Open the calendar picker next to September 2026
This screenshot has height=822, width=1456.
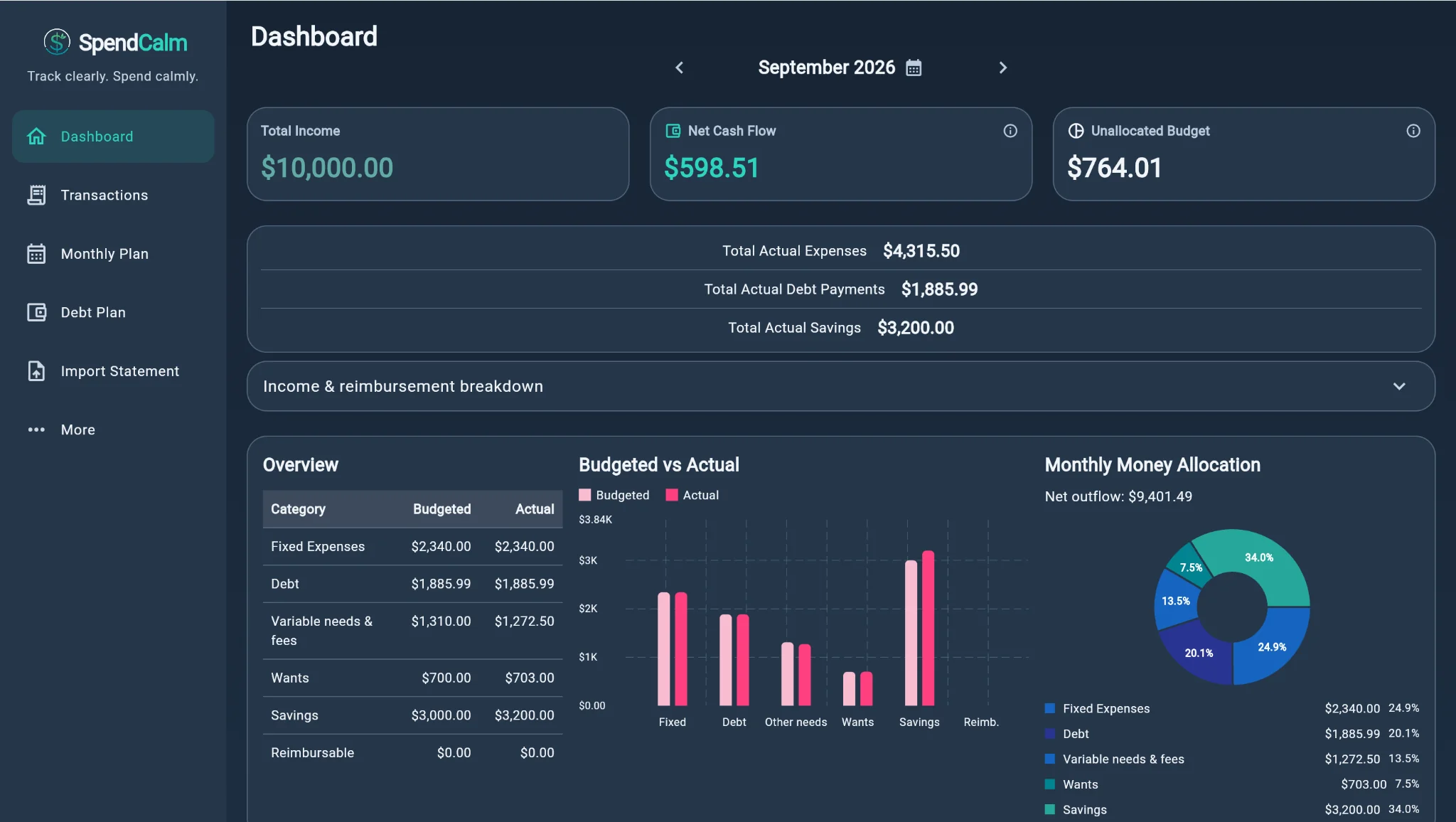[x=914, y=68]
